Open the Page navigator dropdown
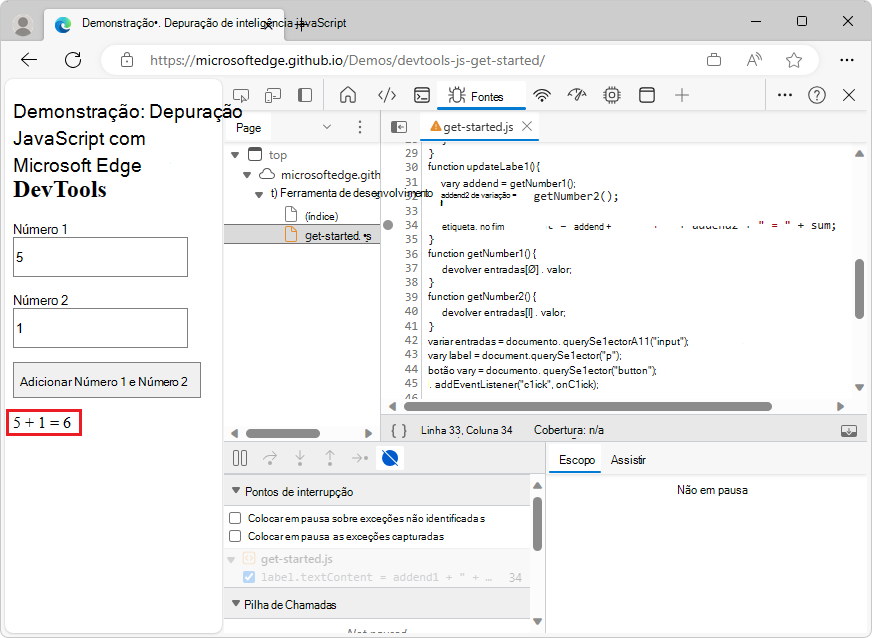 pyautogui.click(x=326, y=127)
